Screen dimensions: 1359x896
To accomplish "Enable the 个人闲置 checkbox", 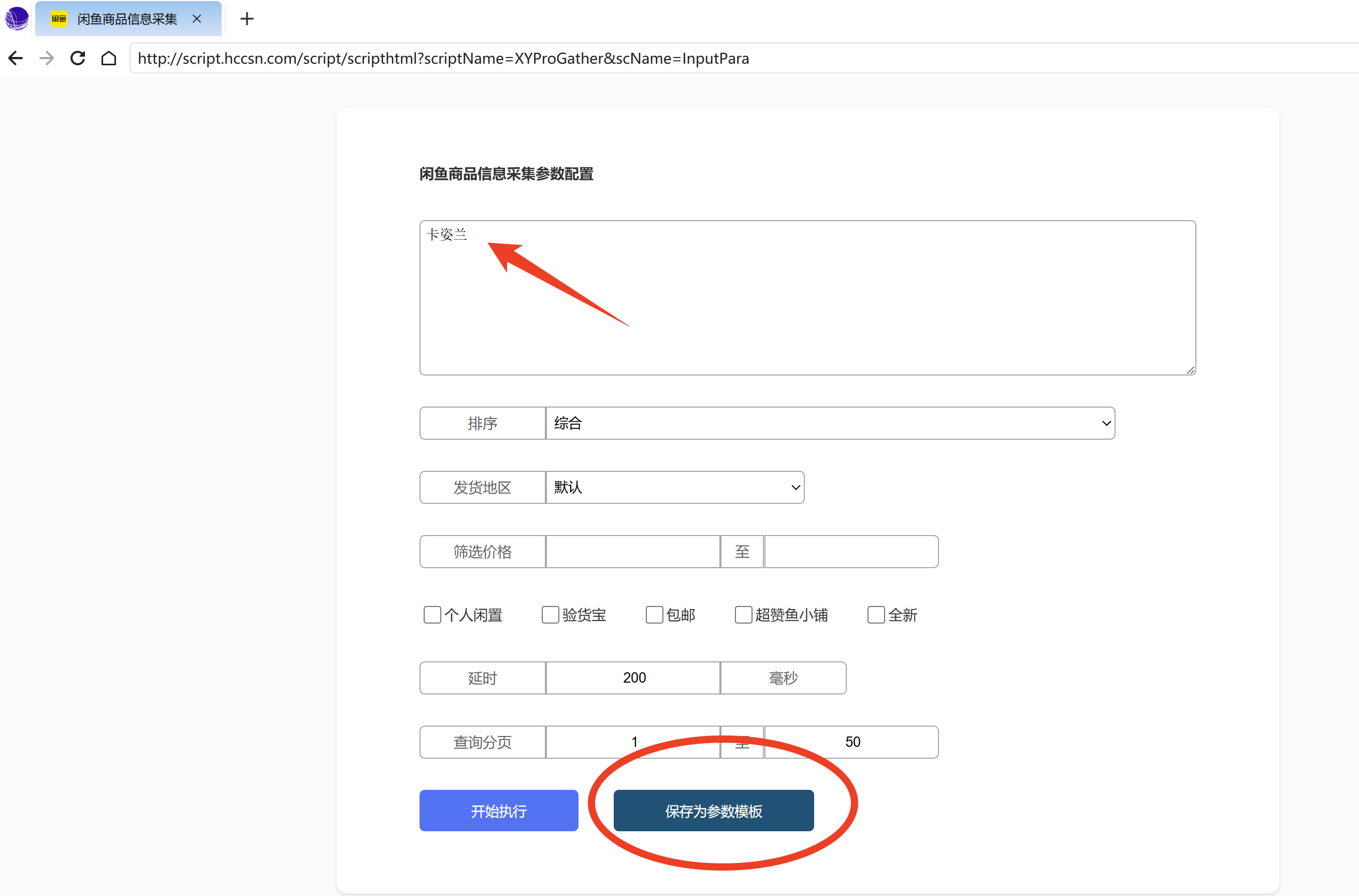I will (432, 615).
